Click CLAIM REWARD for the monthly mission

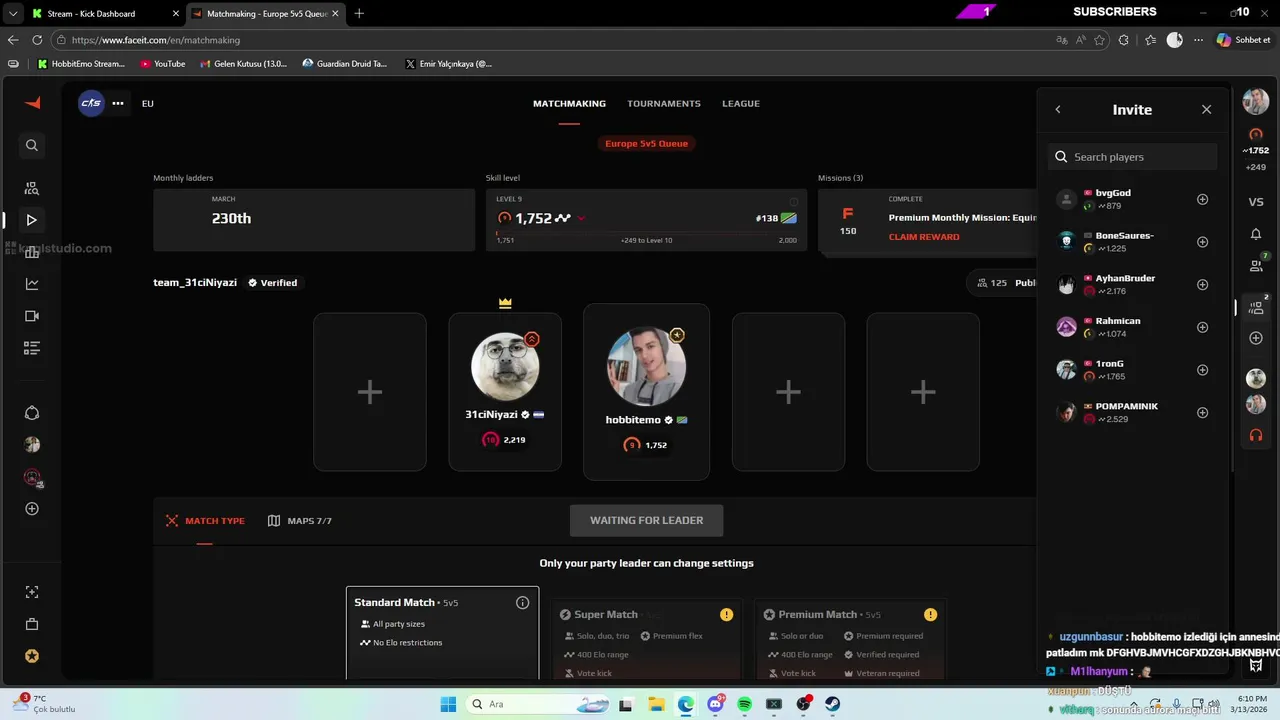pos(924,237)
